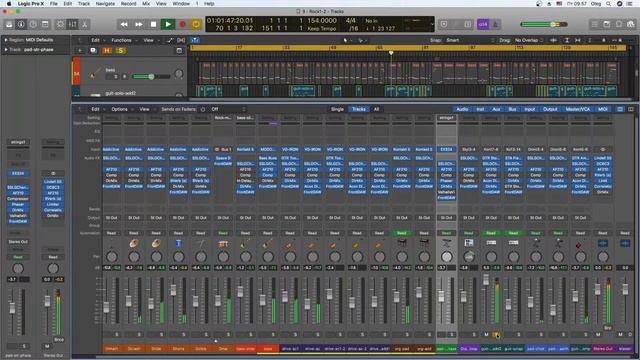Open the mixer Edit dropdown
Viewport: 640px width, 360px height.
pyautogui.click(x=97, y=109)
